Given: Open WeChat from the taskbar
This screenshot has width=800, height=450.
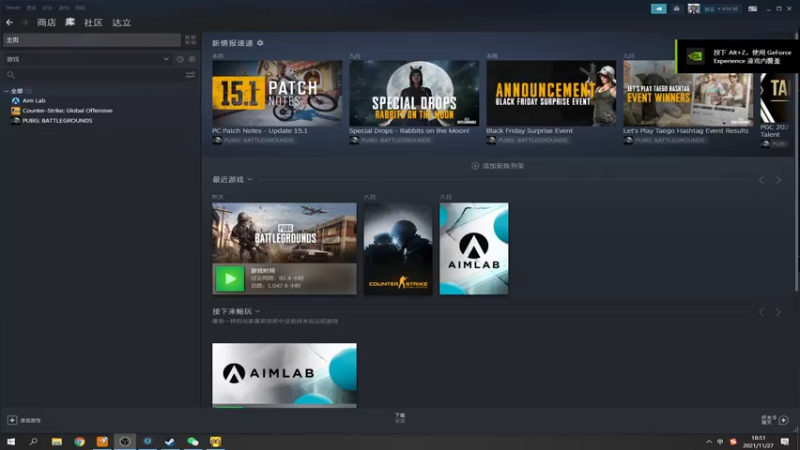Looking at the screenshot, I should pyautogui.click(x=193, y=441).
